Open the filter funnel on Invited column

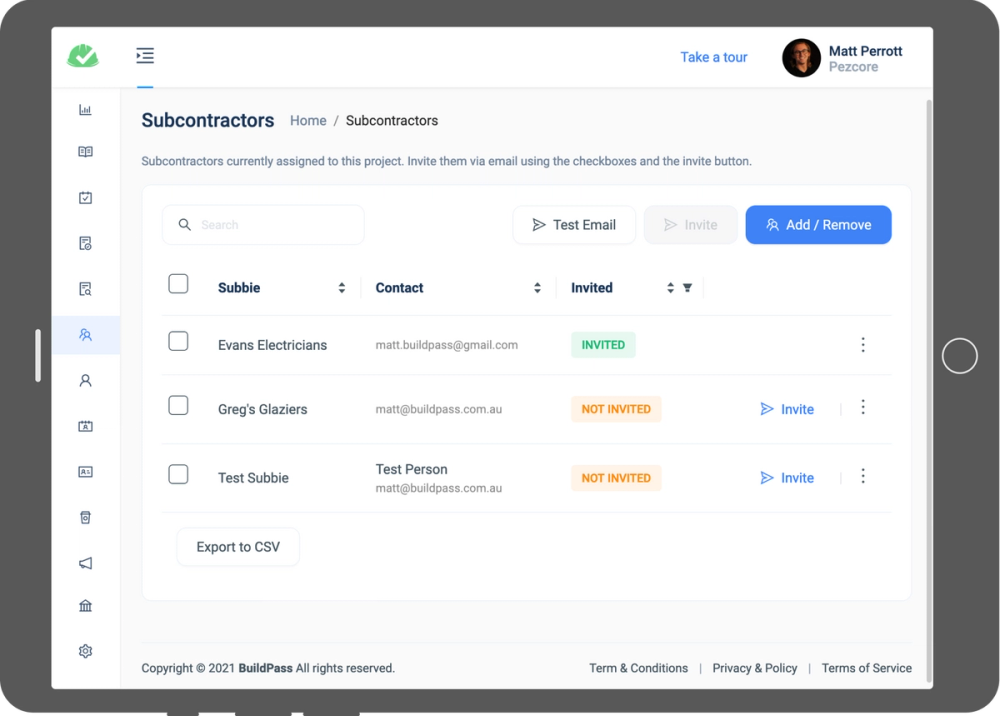pyautogui.click(x=687, y=287)
